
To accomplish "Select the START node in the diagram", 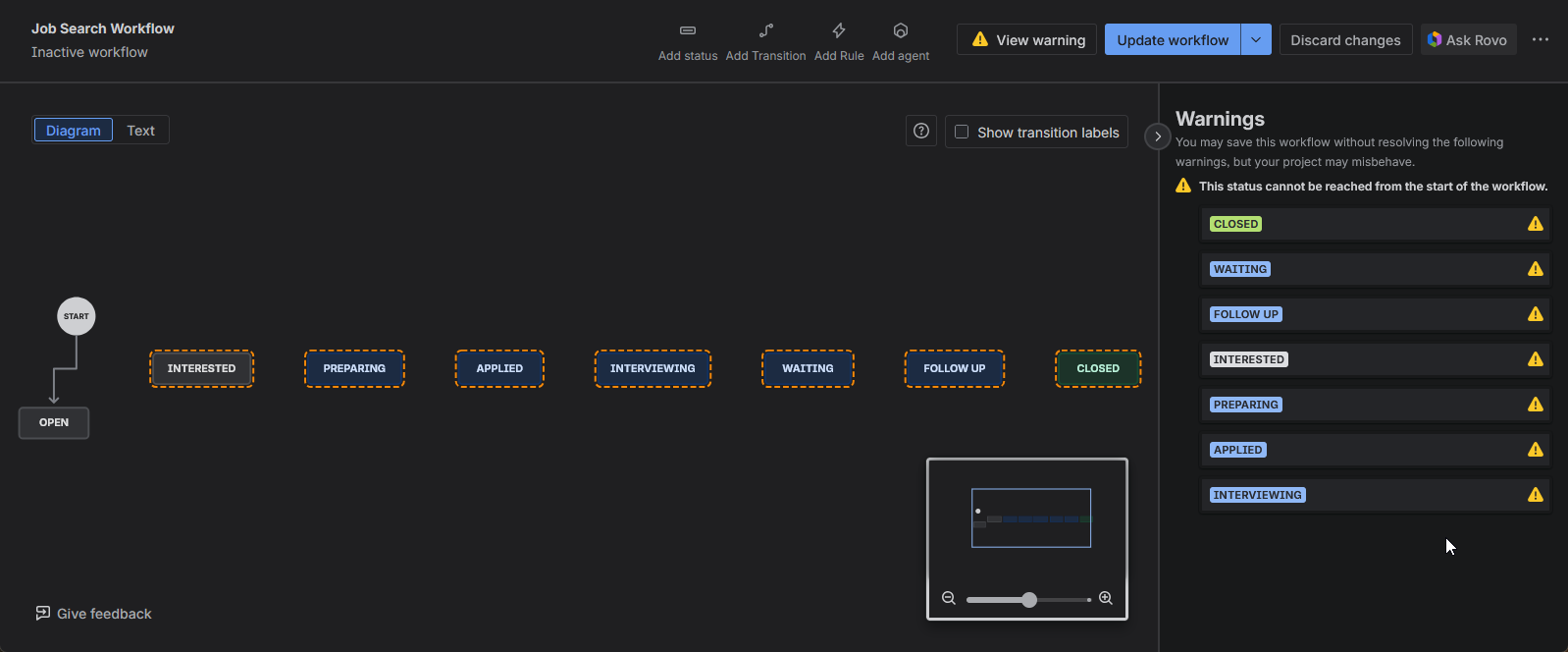I will click(x=77, y=316).
